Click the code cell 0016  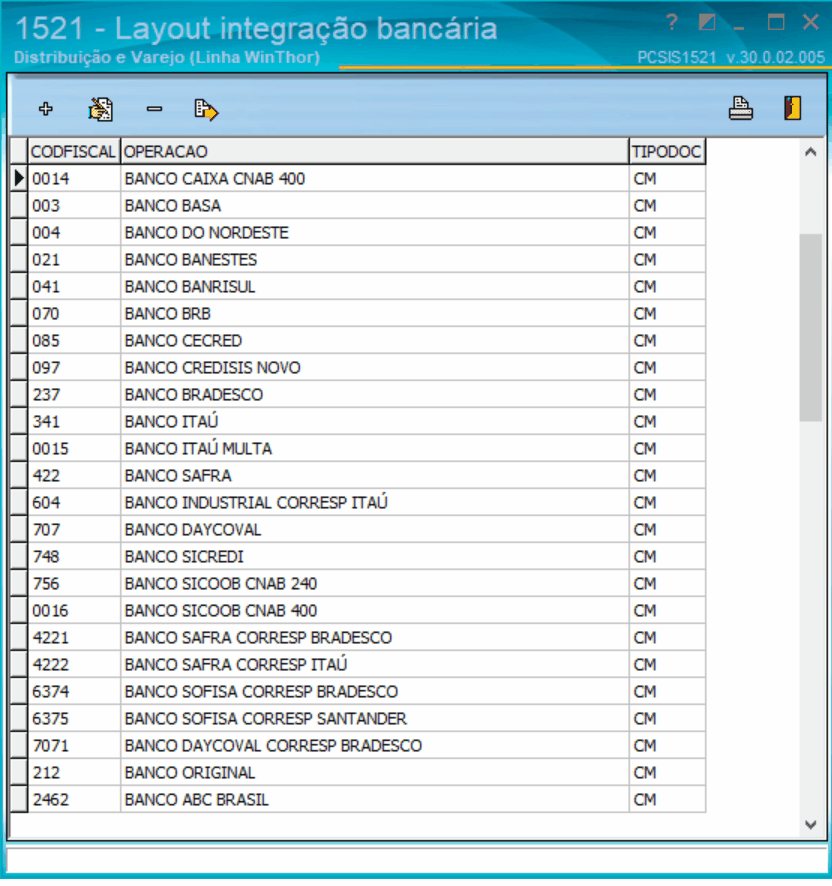click(74, 611)
